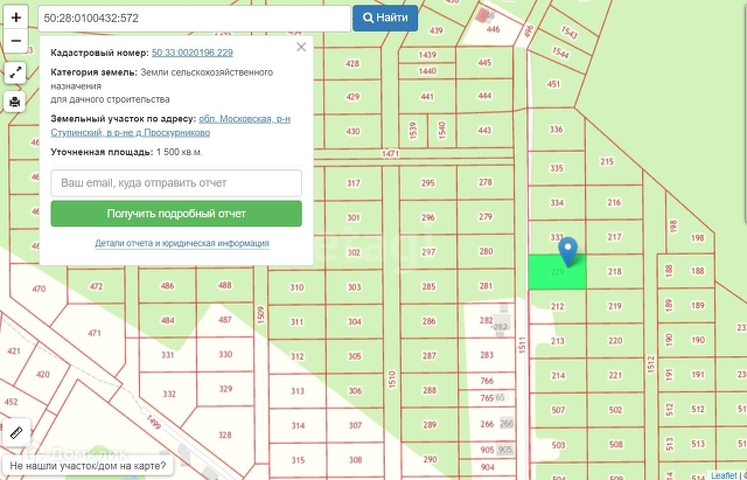Select parcel 315 on the map
The width and height of the screenshot is (747, 480).
click(298, 460)
